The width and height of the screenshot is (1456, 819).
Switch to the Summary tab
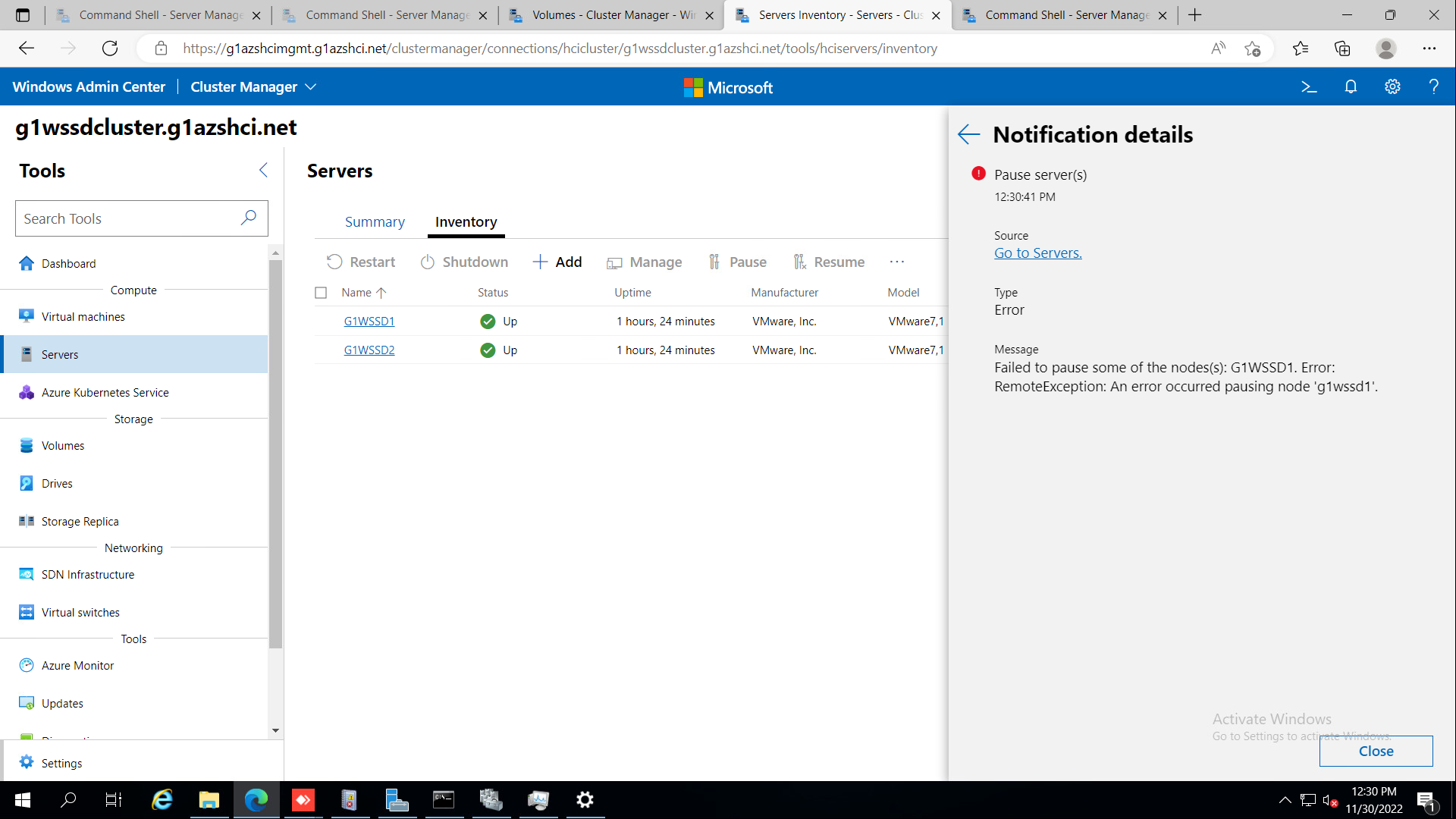[x=375, y=221]
